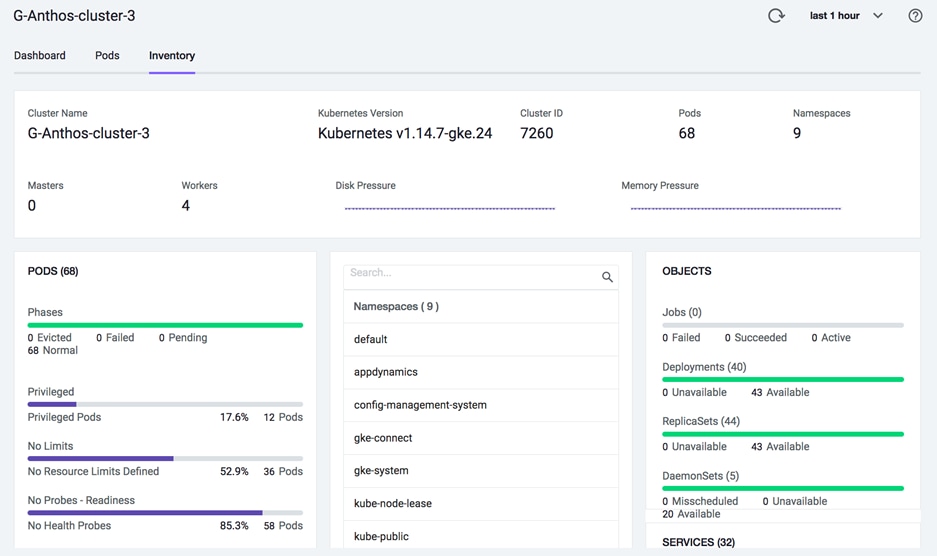The height and width of the screenshot is (556, 937).
Task: Select the Inventory tab
Action: pos(172,56)
